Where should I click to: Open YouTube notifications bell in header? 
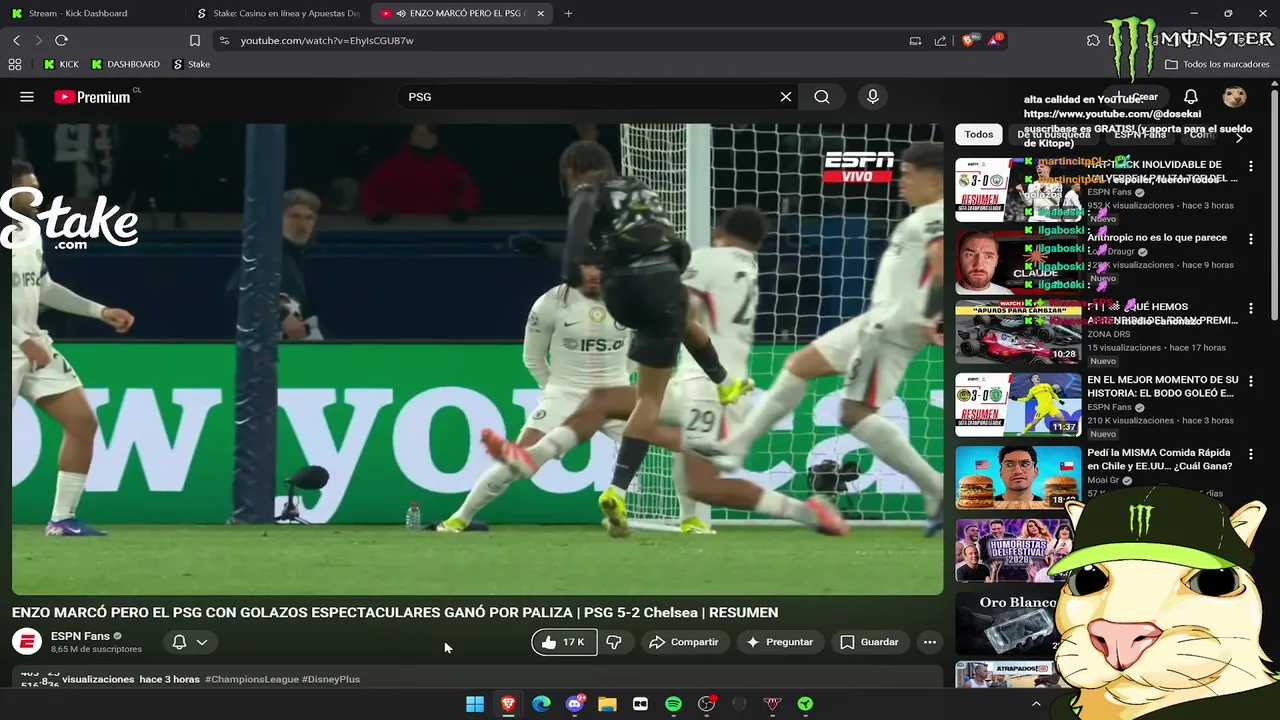click(1191, 97)
